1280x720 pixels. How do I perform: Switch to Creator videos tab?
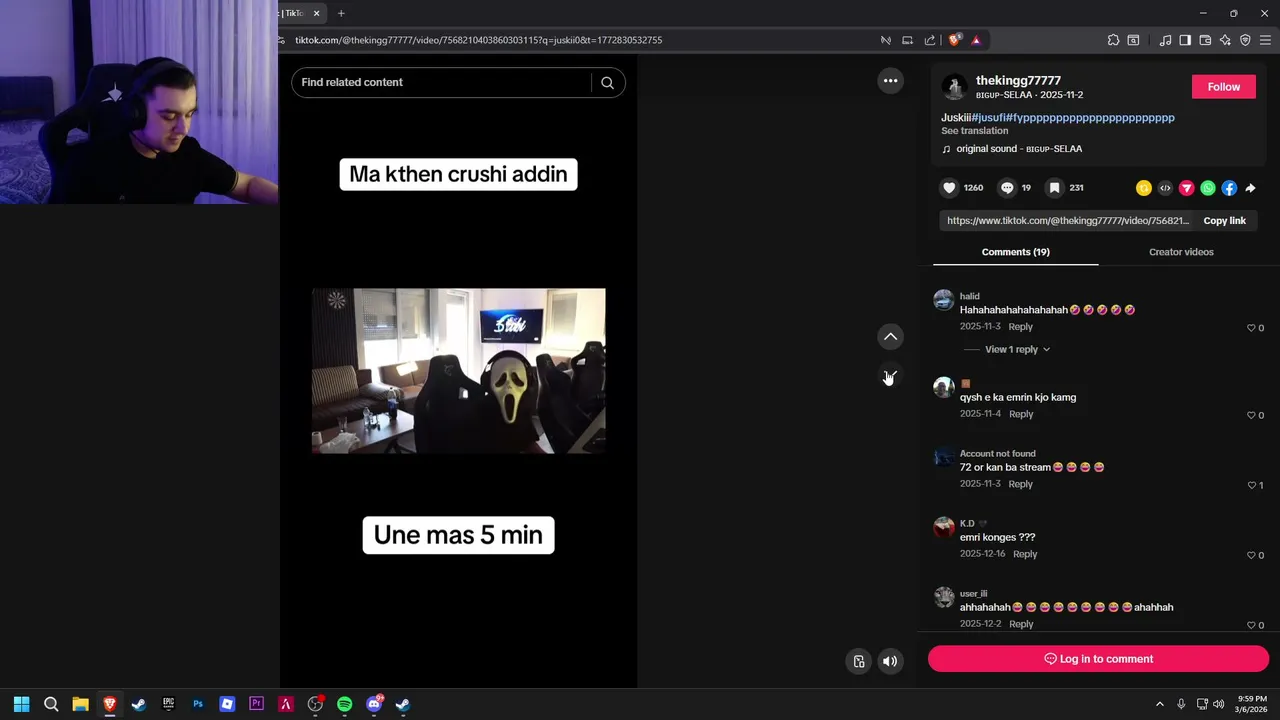tap(1181, 252)
